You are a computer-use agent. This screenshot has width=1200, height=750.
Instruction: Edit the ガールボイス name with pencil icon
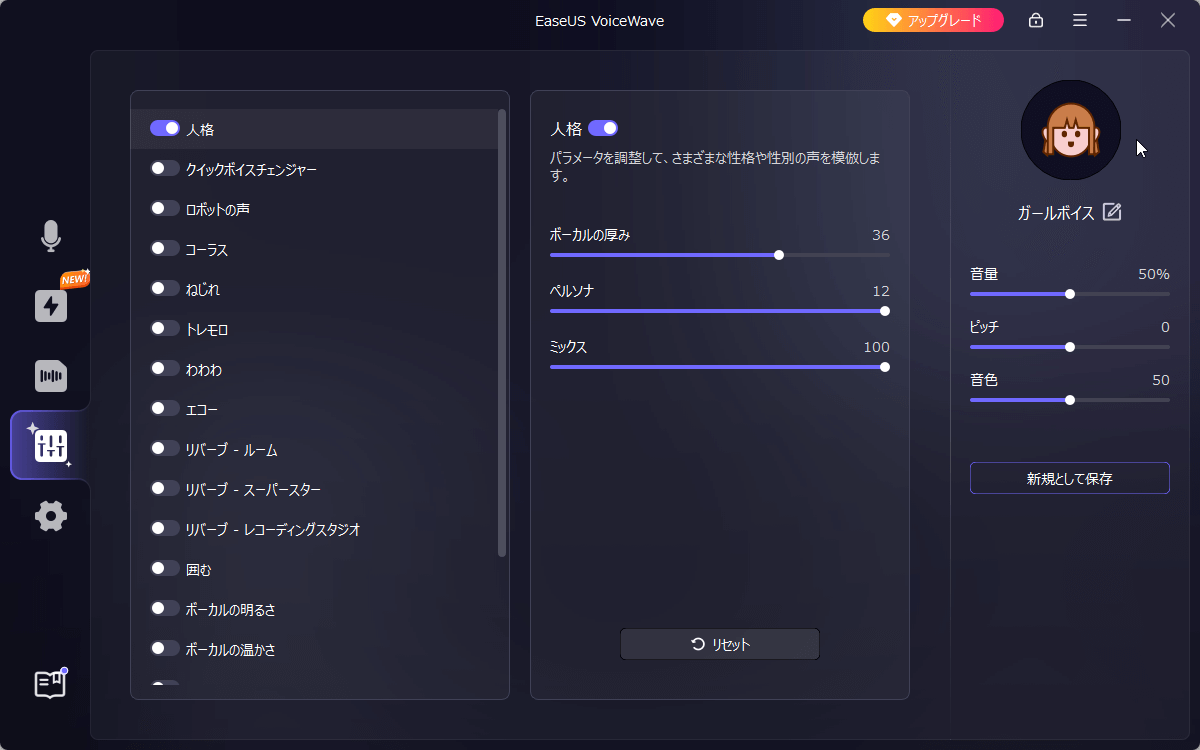[1112, 212]
